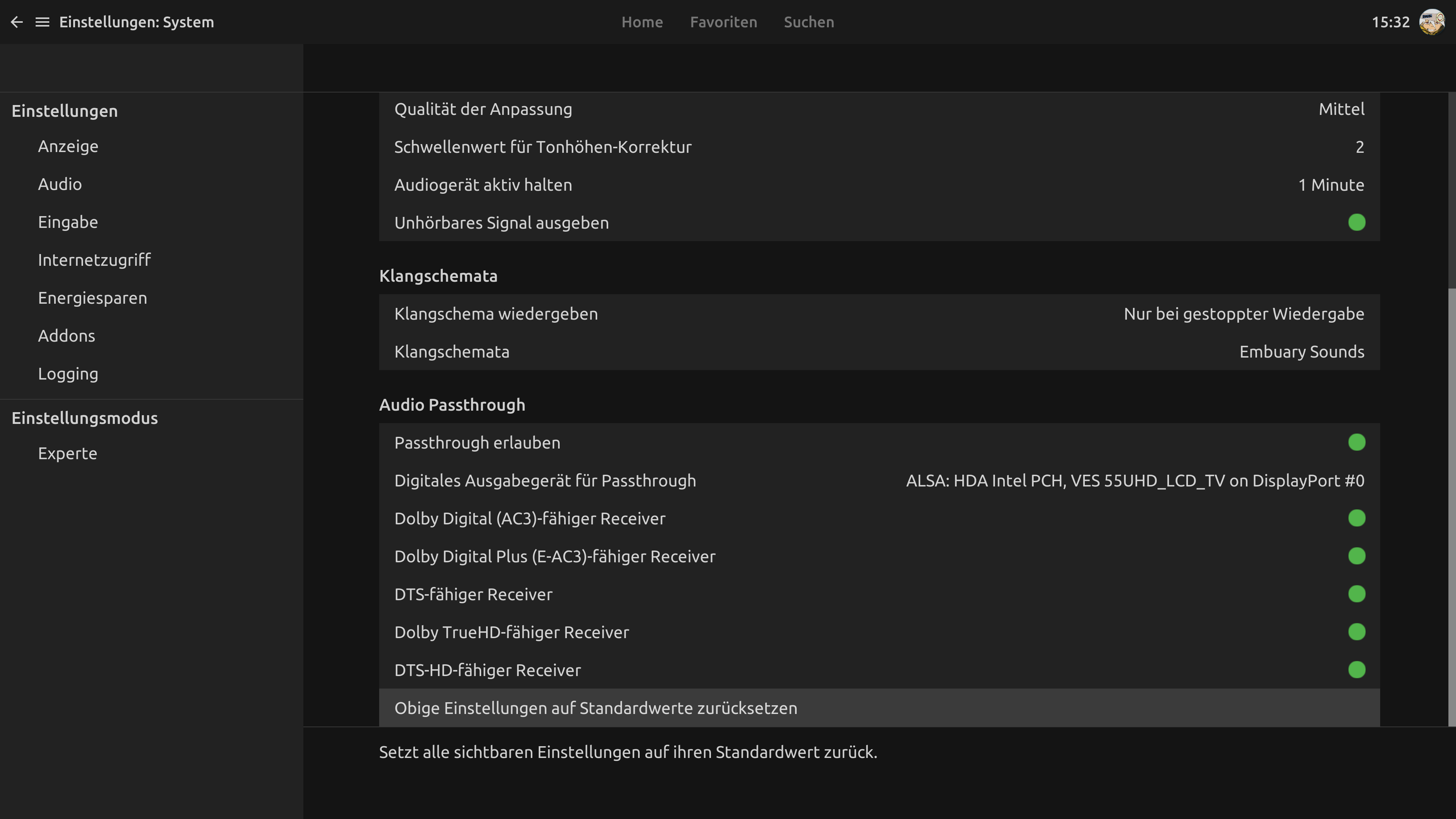Open the Home tab
This screenshot has height=819, width=1456.
[642, 22]
